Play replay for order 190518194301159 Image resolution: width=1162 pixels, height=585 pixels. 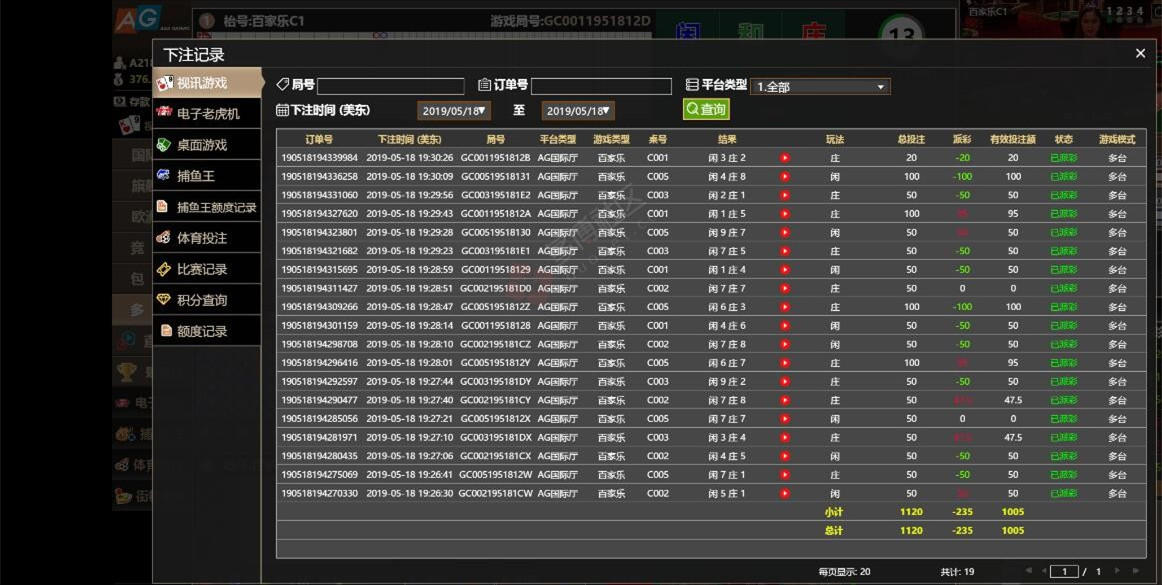(x=785, y=325)
